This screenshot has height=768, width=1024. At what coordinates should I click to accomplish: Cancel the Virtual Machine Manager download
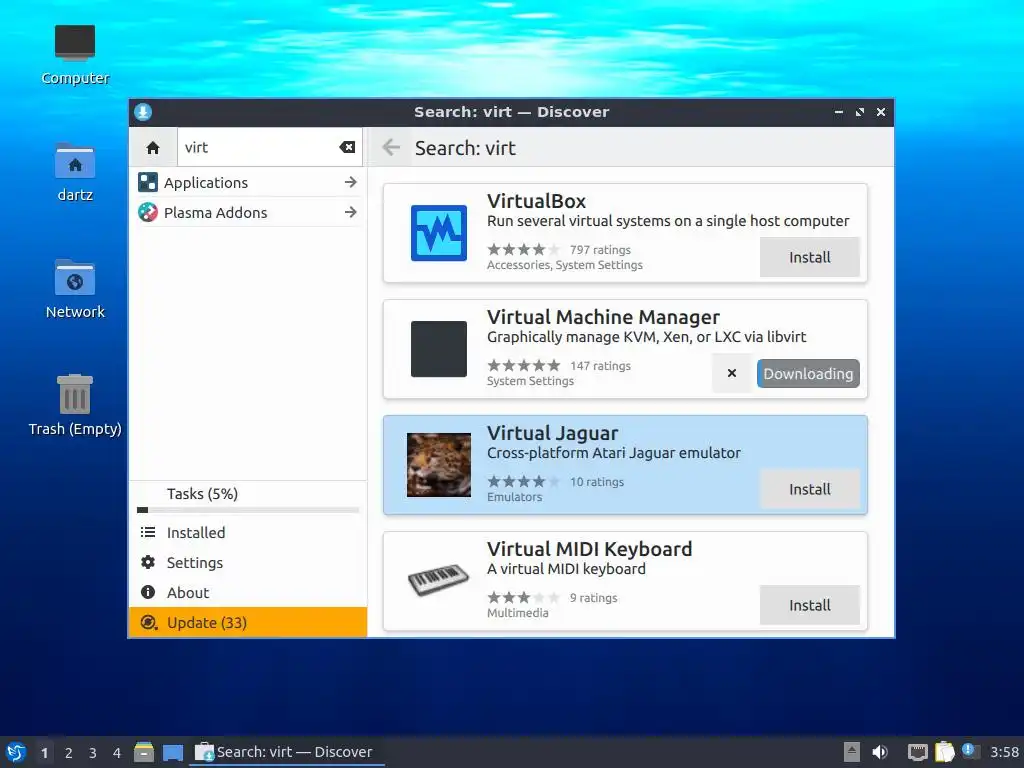pyautogui.click(x=732, y=373)
